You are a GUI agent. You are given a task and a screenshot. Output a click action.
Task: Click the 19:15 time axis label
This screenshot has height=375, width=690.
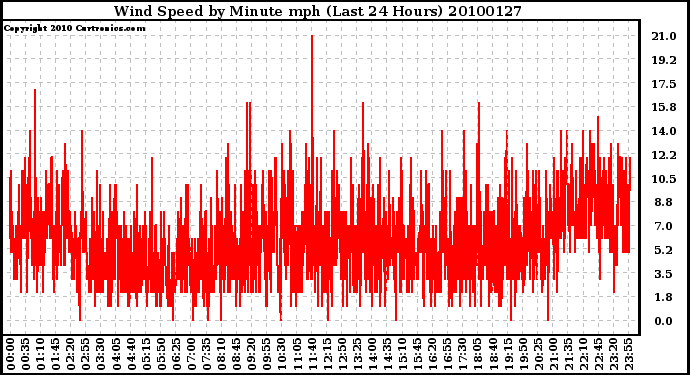(507, 355)
